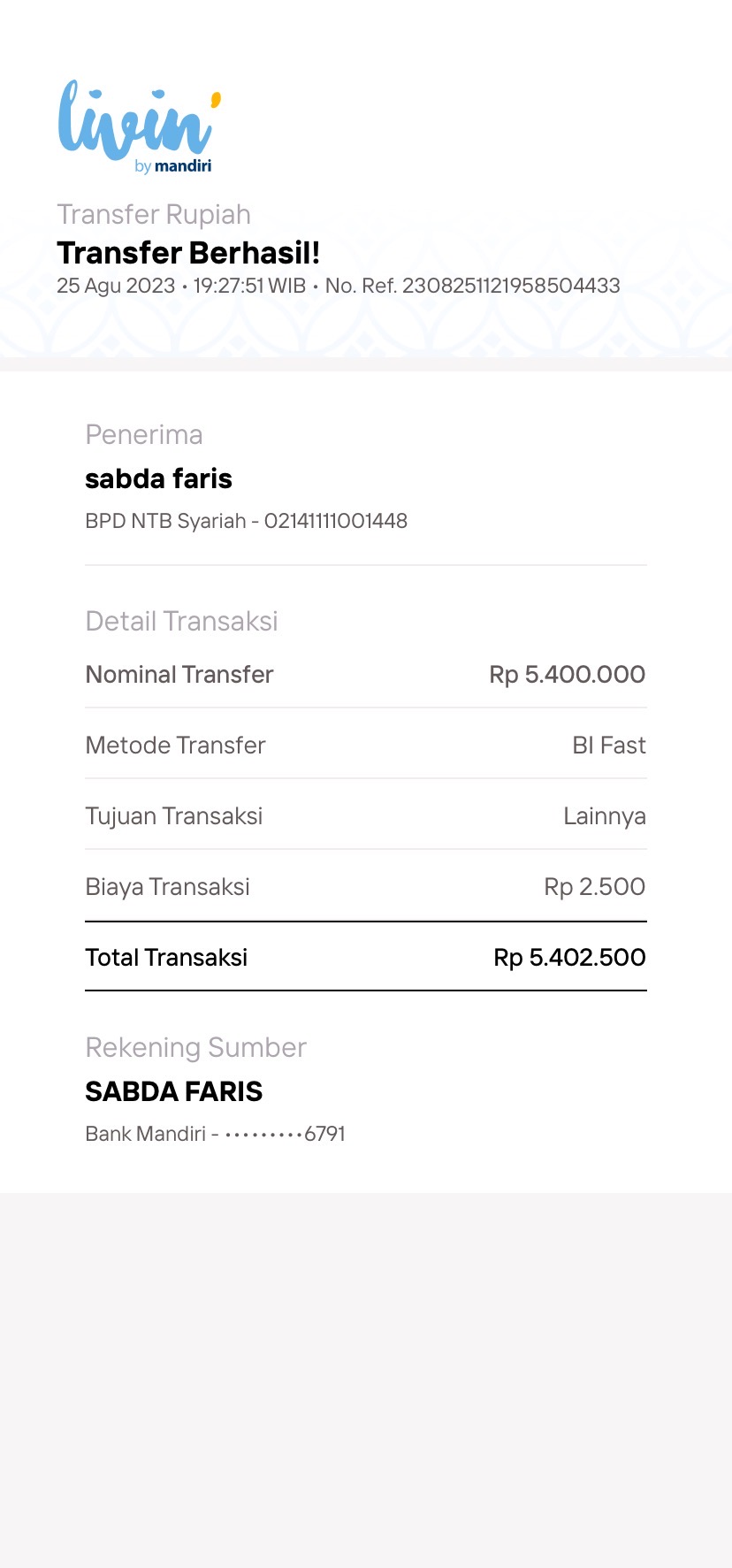Select the Transfer Rupiah subtitle text
This screenshot has width=732, height=1568.
[x=154, y=215]
